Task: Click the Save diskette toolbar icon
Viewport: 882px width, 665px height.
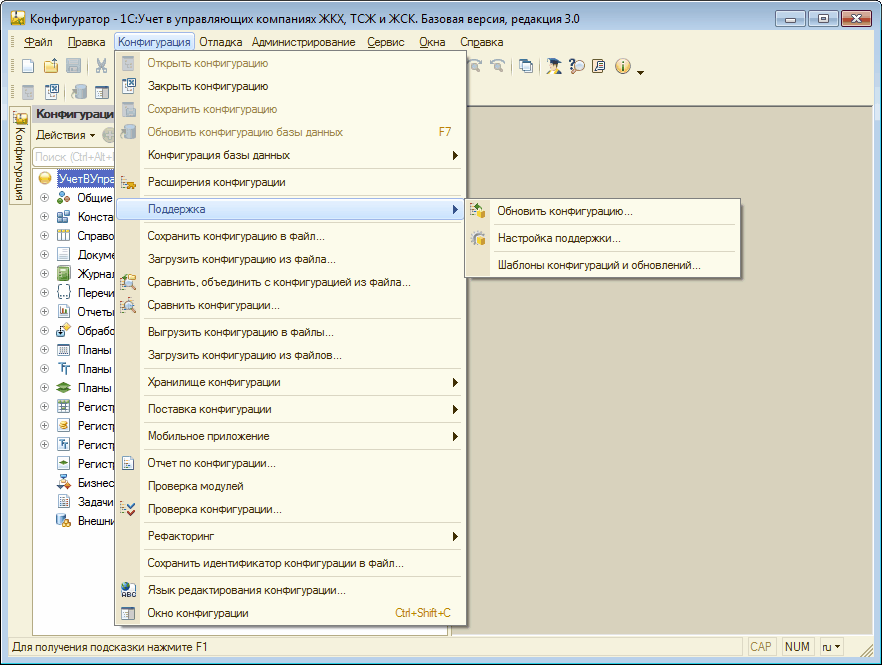Action: coord(73,66)
